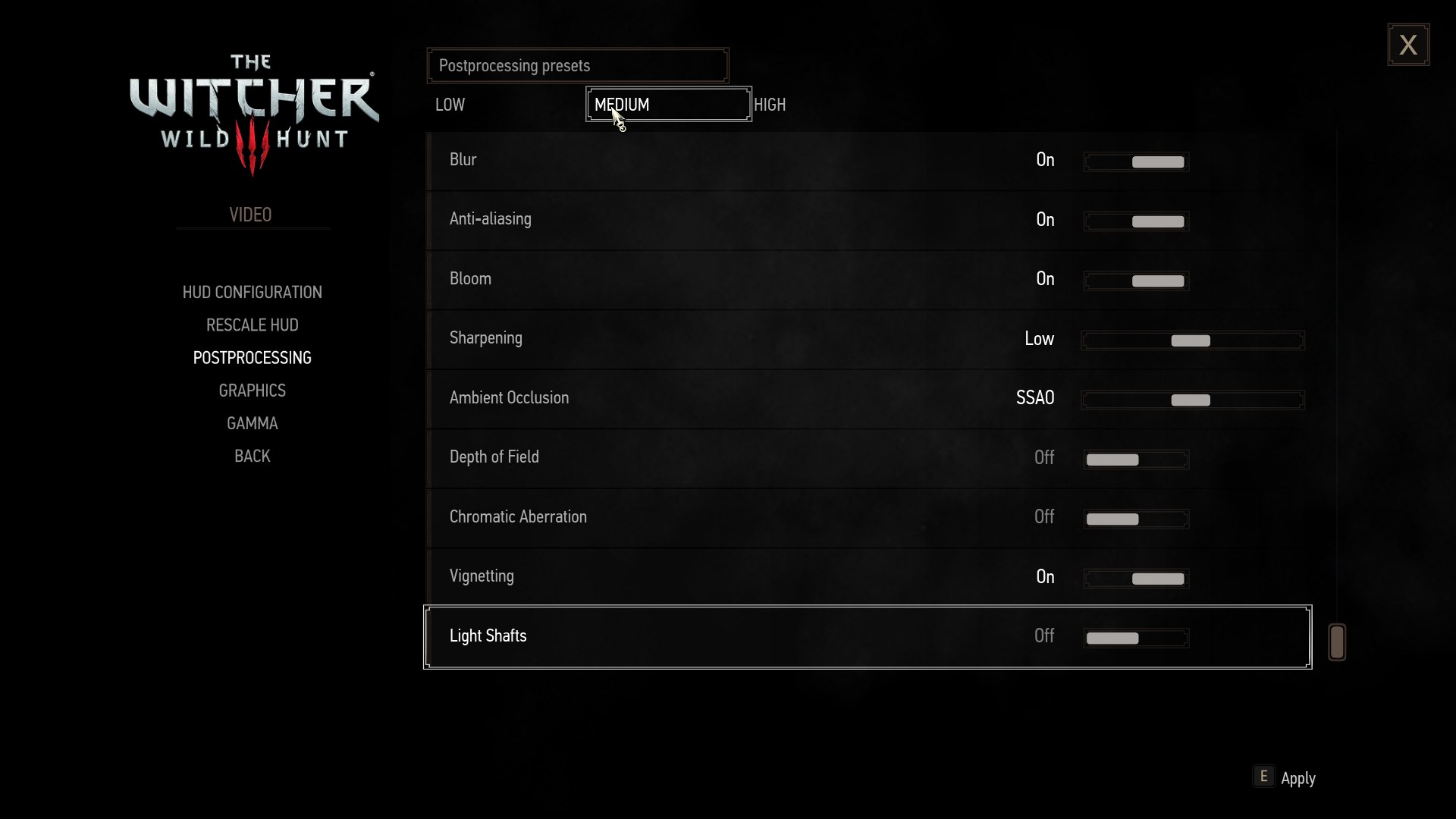The width and height of the screenshot is (1456, 819).
Task: Click the Postprocessing presets dropdown
Action: 577,64
